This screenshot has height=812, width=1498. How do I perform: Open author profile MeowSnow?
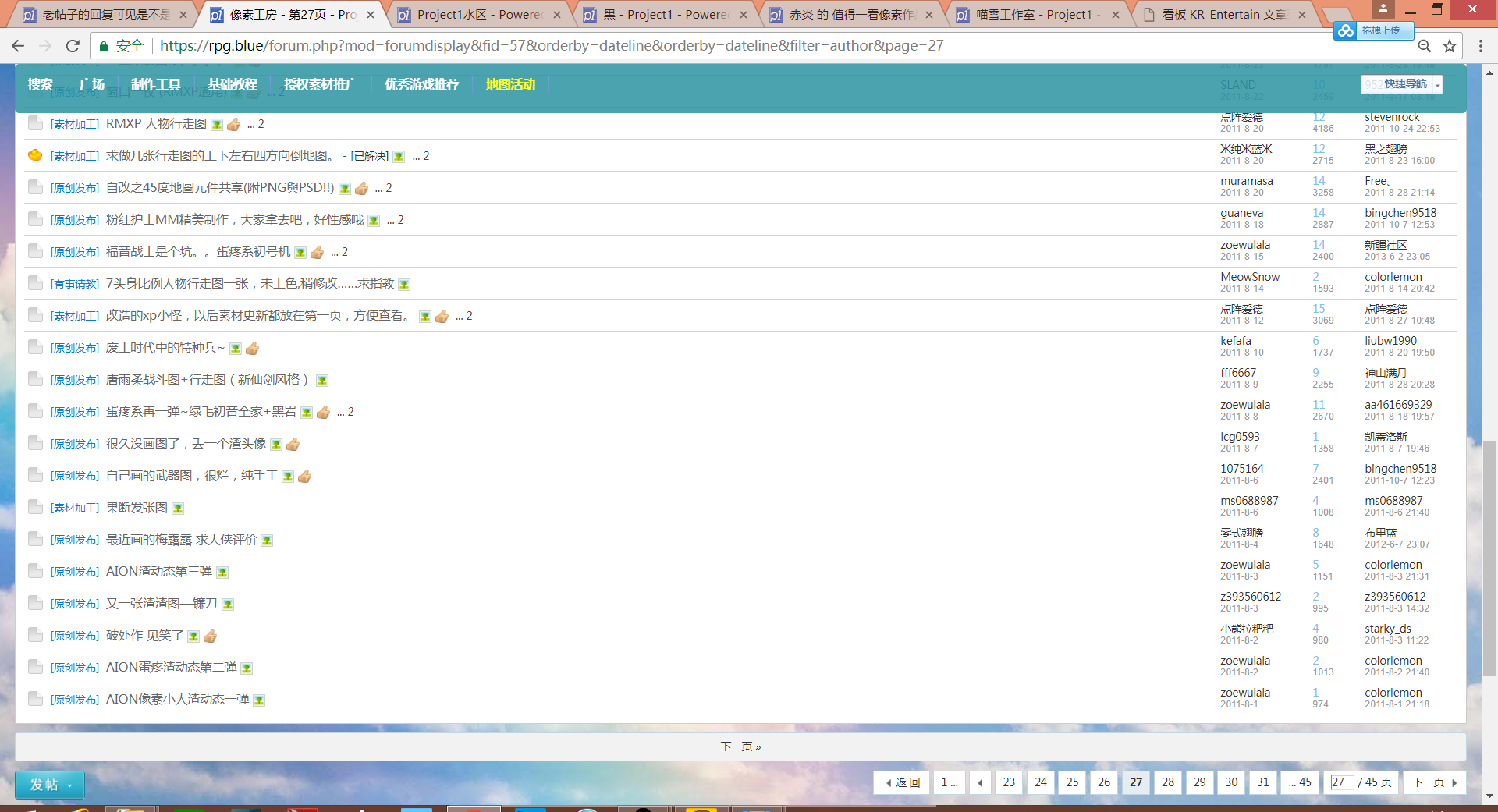click(x=1250, y=277)
